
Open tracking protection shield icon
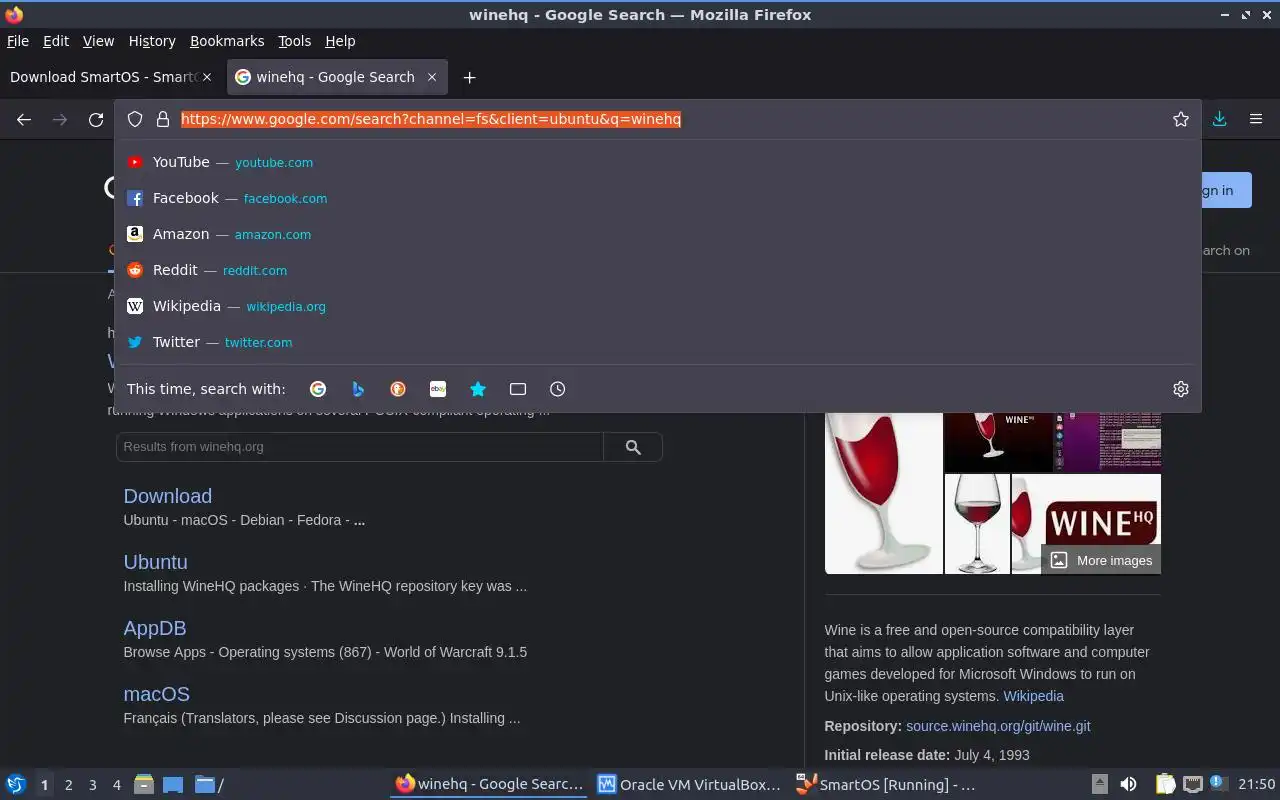tap(135, 119)
